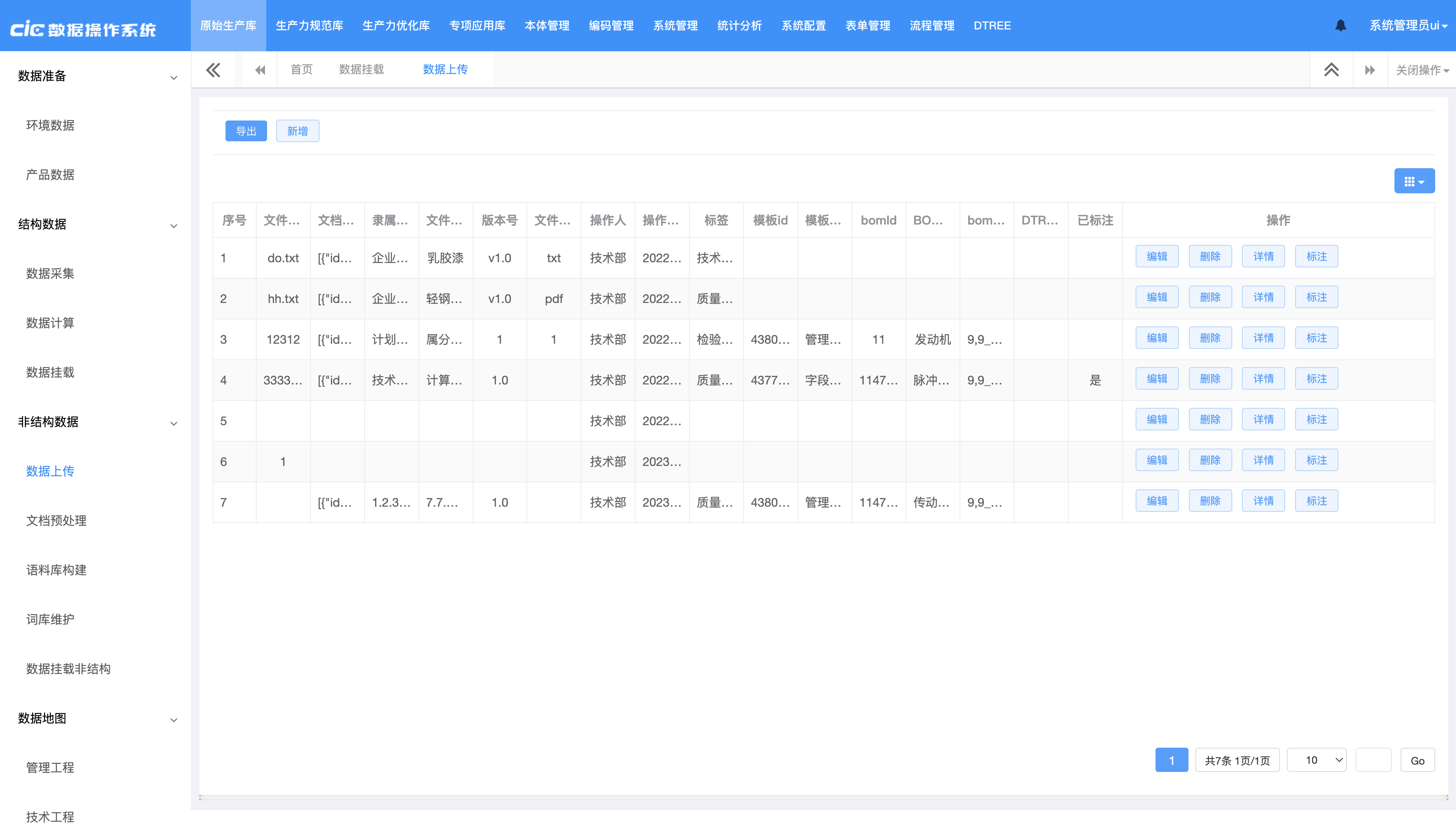Screen dimensions: 1456x840
Task: Click 编辑 for row 1 do.txt
Action: [1156, 257]
